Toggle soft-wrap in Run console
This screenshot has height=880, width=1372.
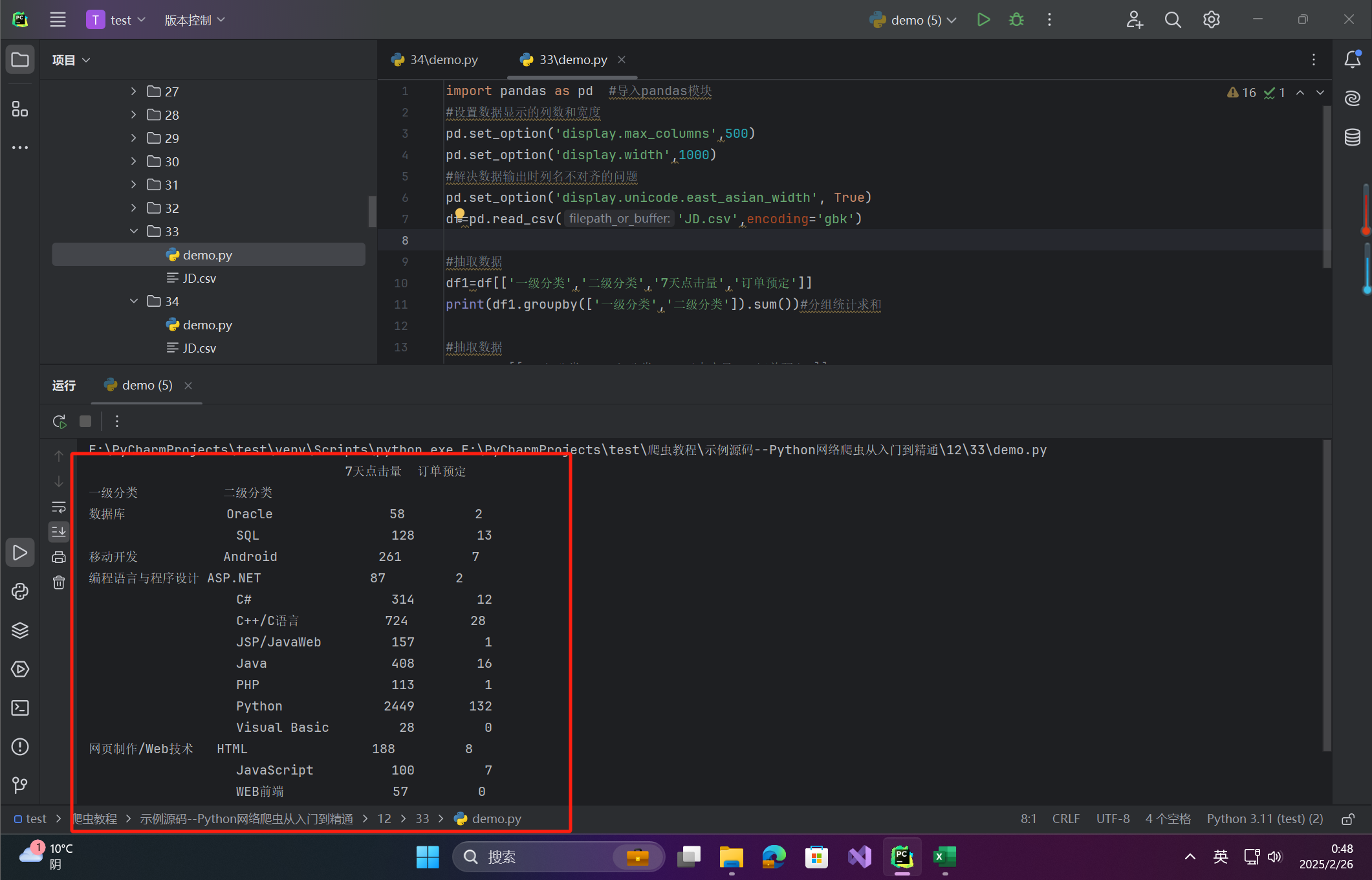pyautogui.click(x=59, y=507)
